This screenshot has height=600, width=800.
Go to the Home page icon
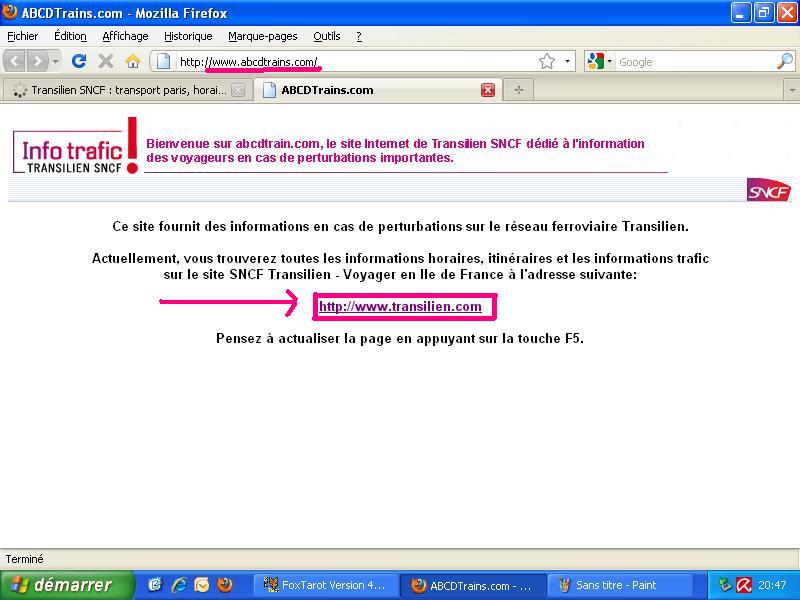[x=132, y=61]
